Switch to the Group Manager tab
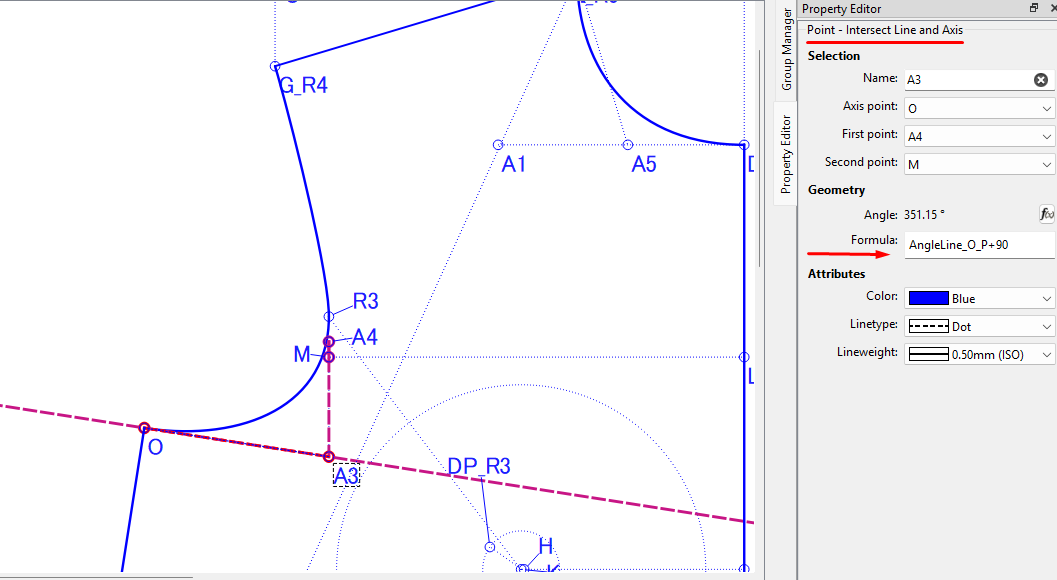Image resolution: width=1057 pixels, height=580 pixels. 787,50
